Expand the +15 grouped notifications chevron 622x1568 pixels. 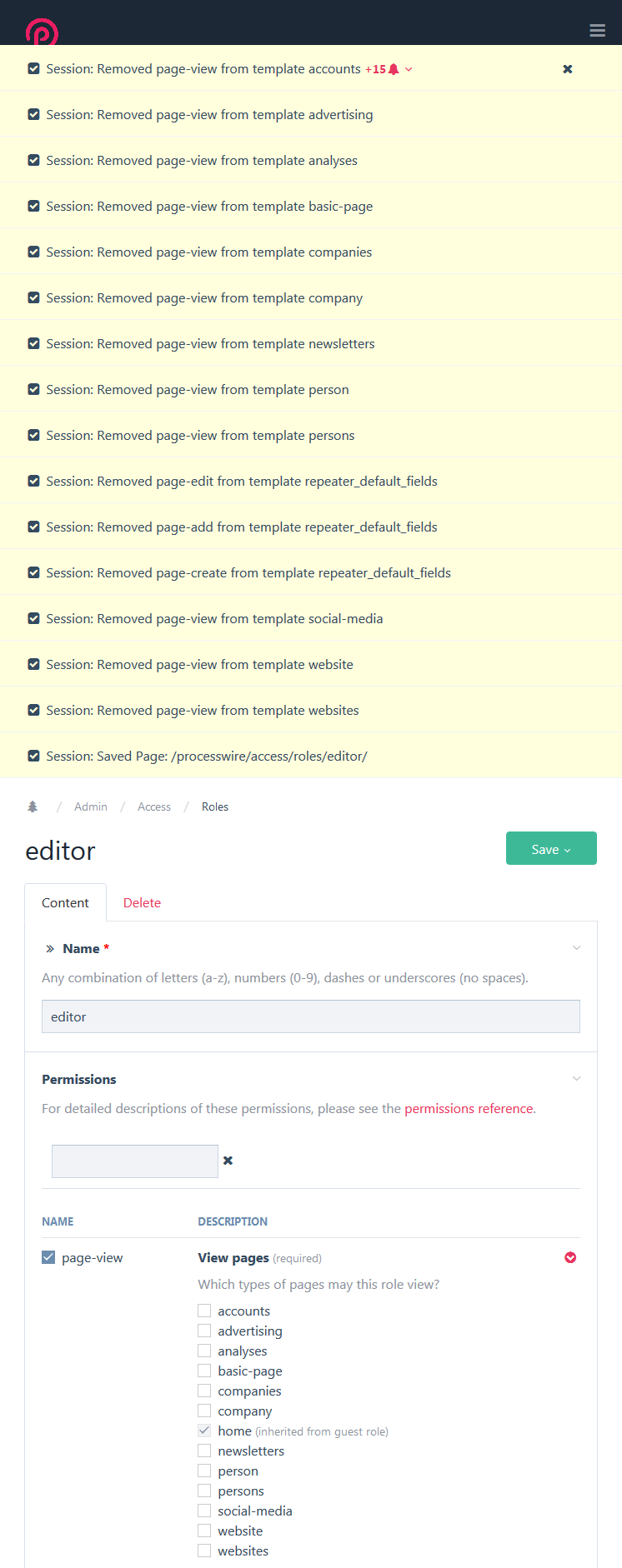[x=408, y=69]
